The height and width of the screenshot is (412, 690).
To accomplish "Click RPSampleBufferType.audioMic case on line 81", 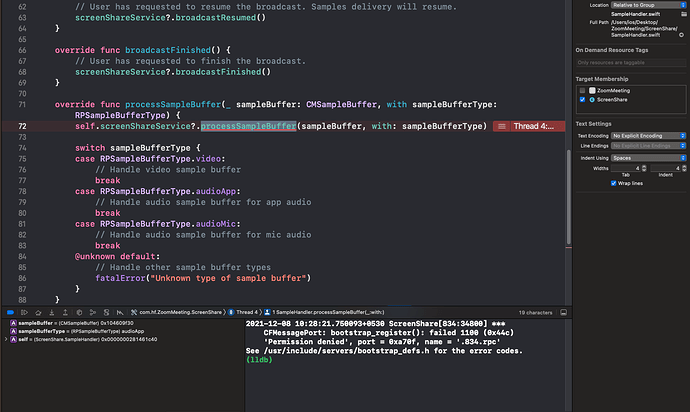I will (170, 224).
